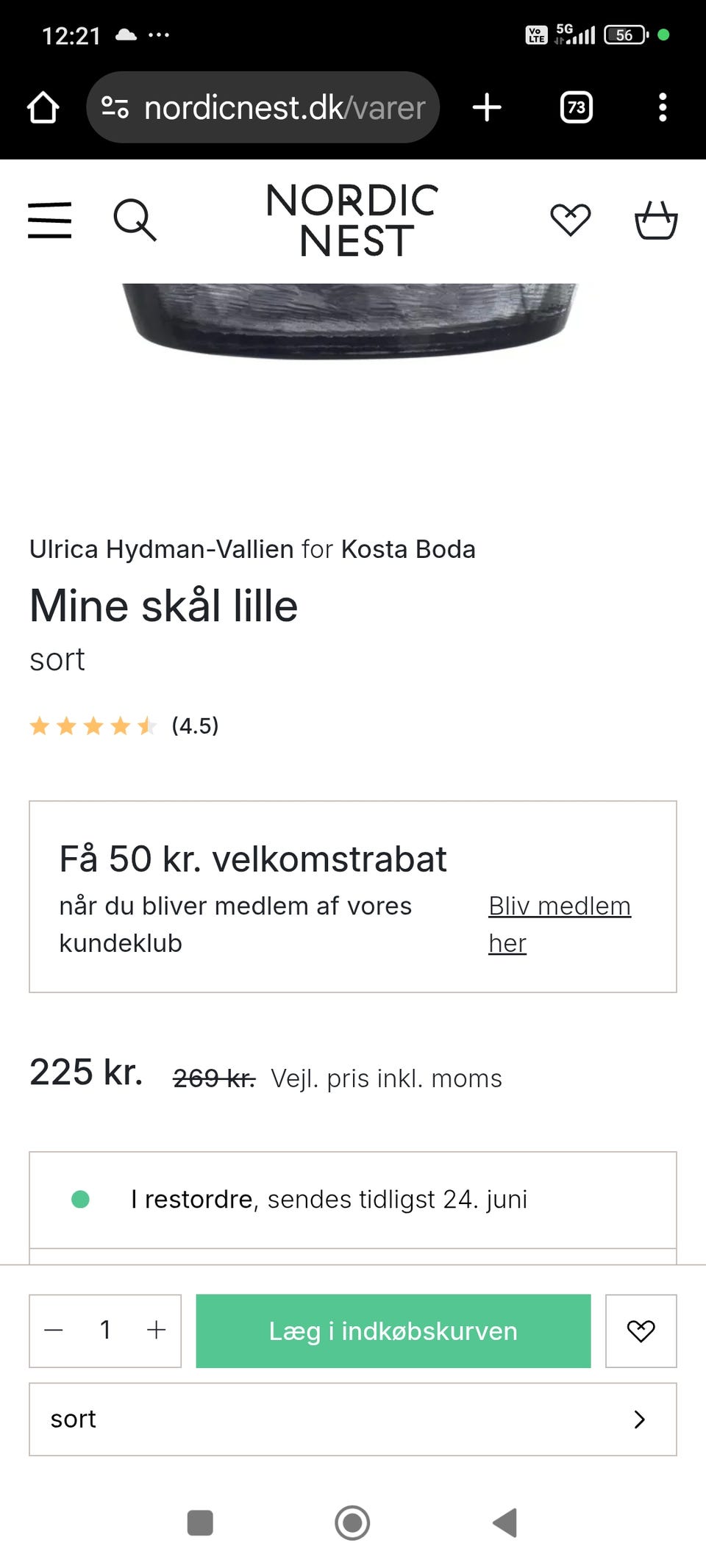
Task: Increase quantity with plus button
Action: [156, 1331]
